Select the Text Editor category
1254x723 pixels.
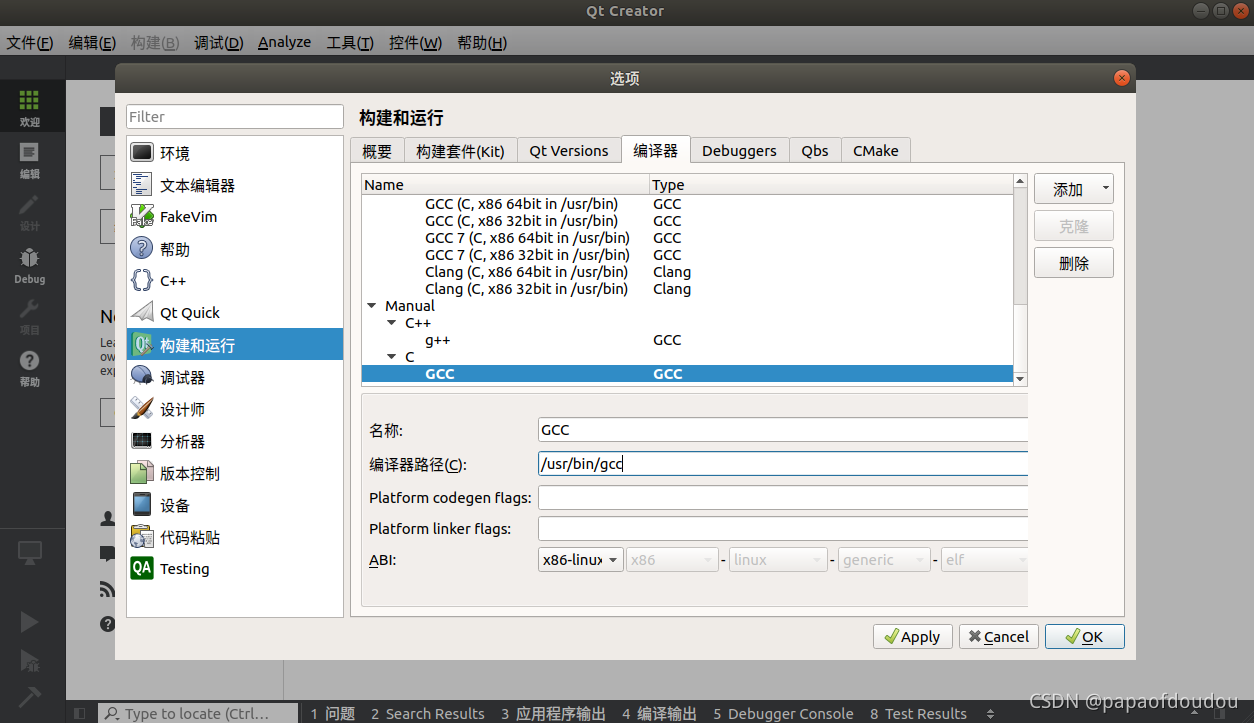click(x=235, y=185)
